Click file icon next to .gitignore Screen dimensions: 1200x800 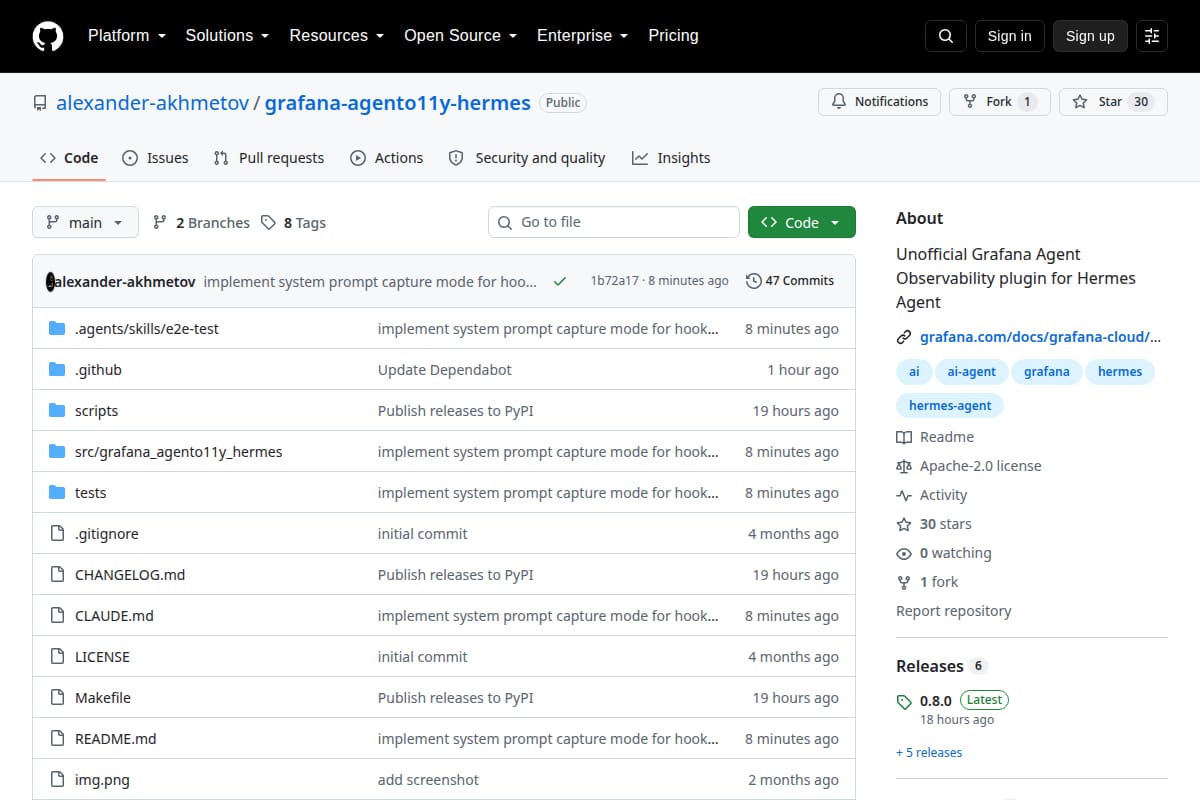[x=57, y=534]
